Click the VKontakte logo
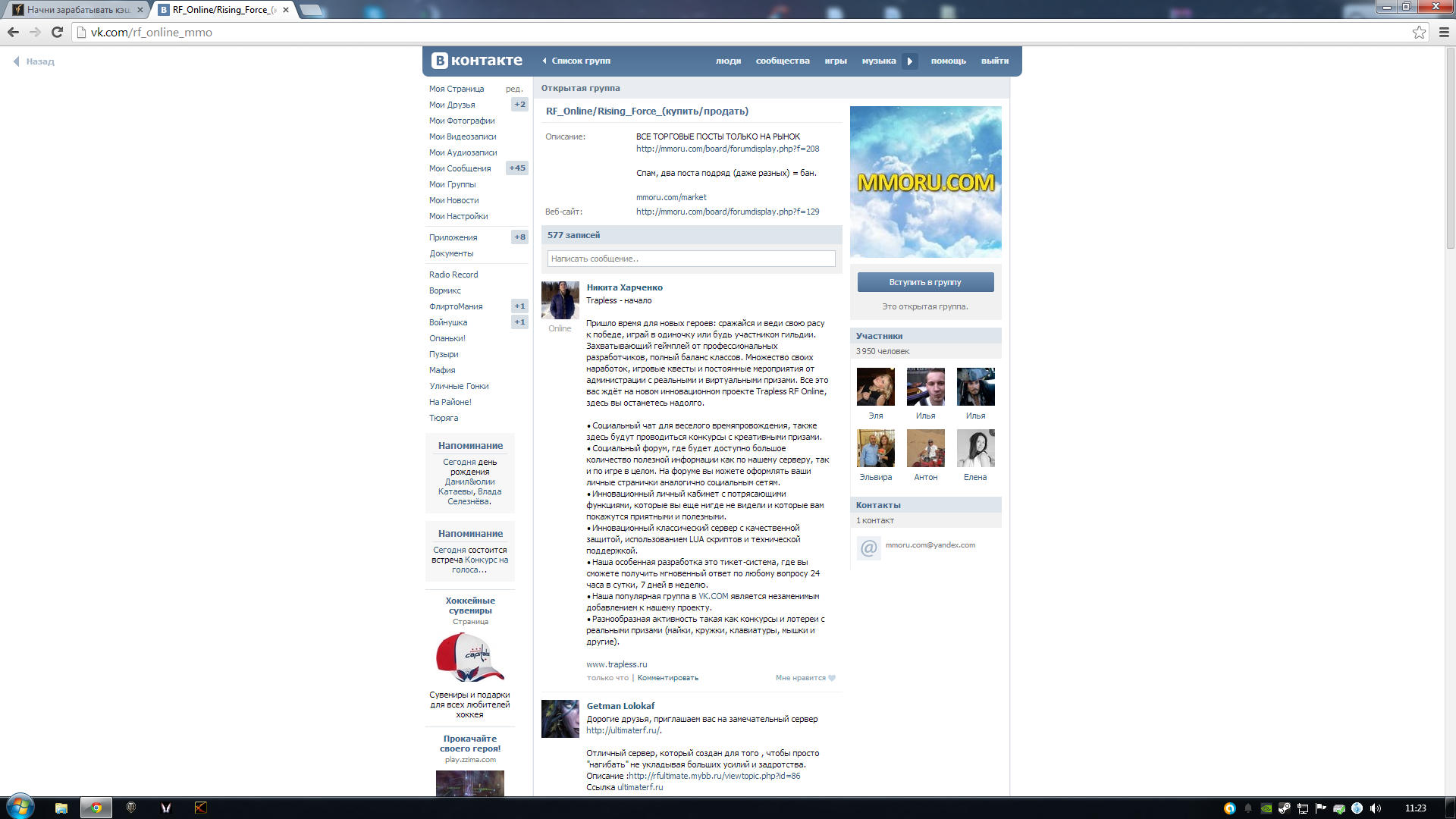The image size is (1456, 819). tap(477, 61)
